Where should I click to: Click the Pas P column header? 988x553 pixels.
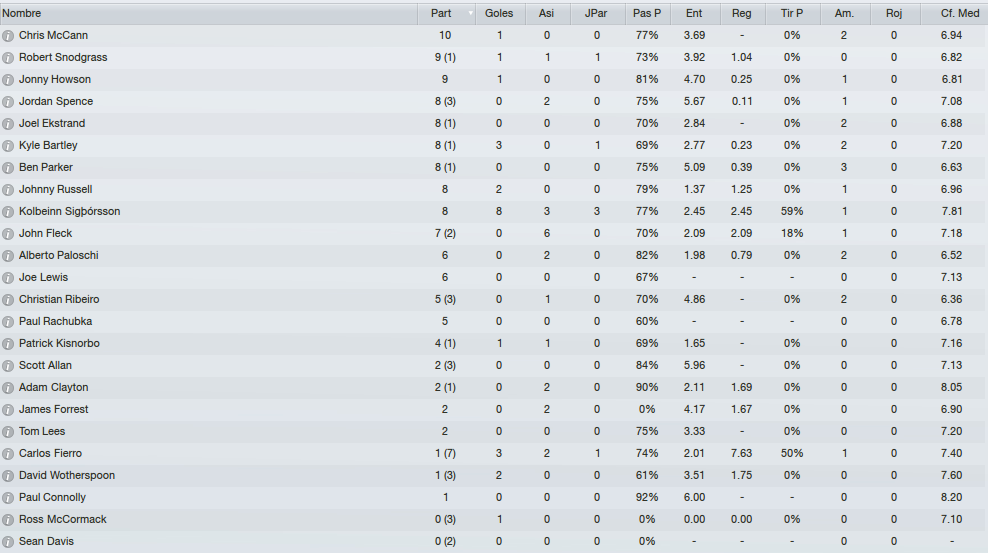(x=647, y=13)
